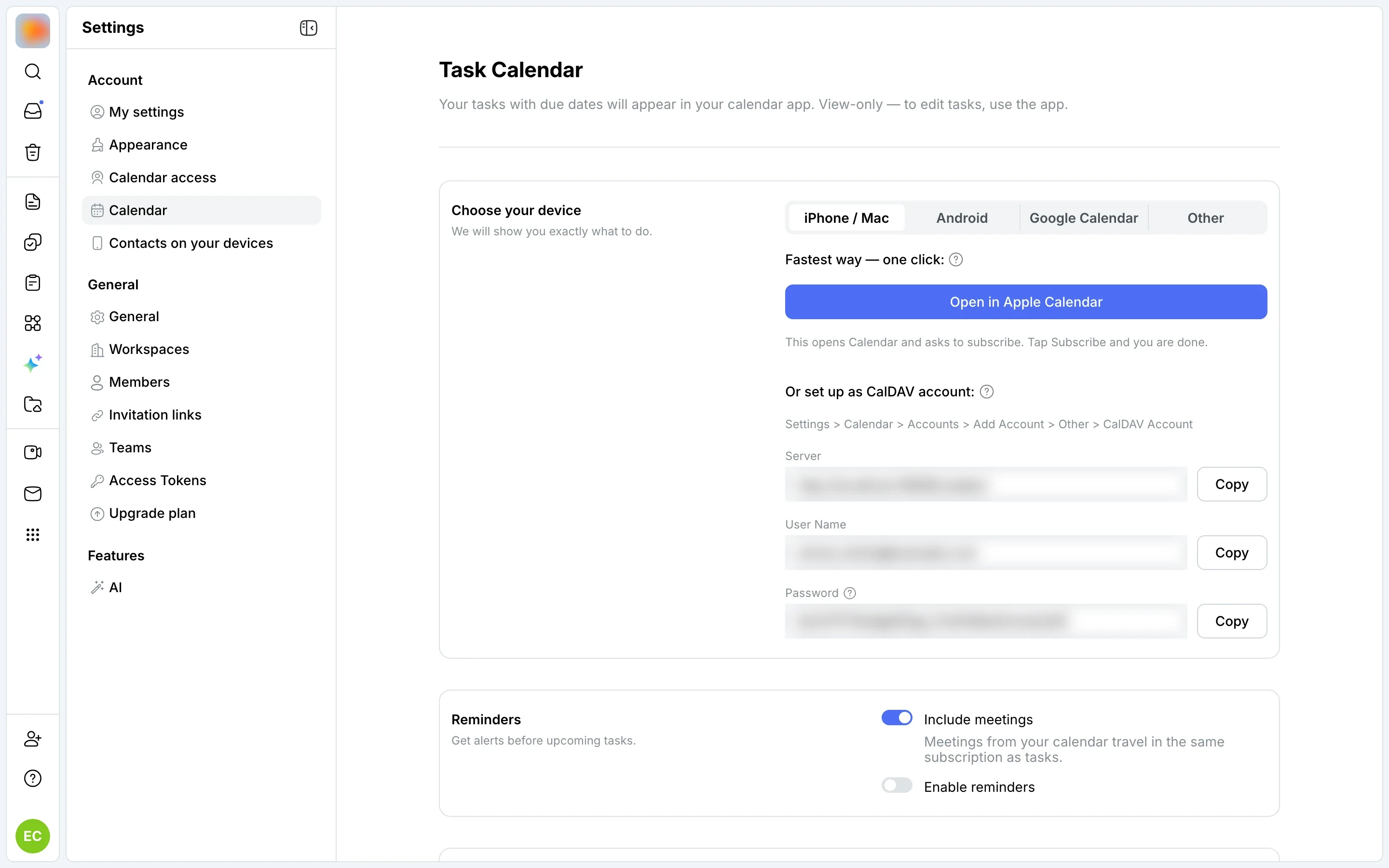
Task: Open the video meeting icon in left rail
Action: pos(33,452)
